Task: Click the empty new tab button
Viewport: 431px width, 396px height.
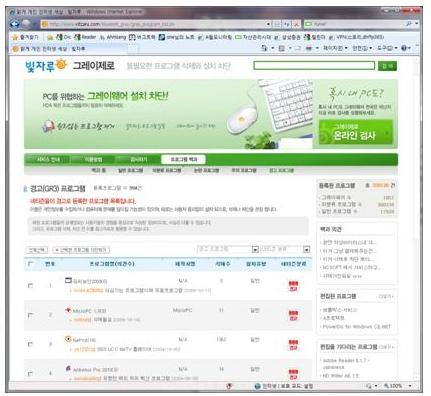Action: click(x=133, y=49)
